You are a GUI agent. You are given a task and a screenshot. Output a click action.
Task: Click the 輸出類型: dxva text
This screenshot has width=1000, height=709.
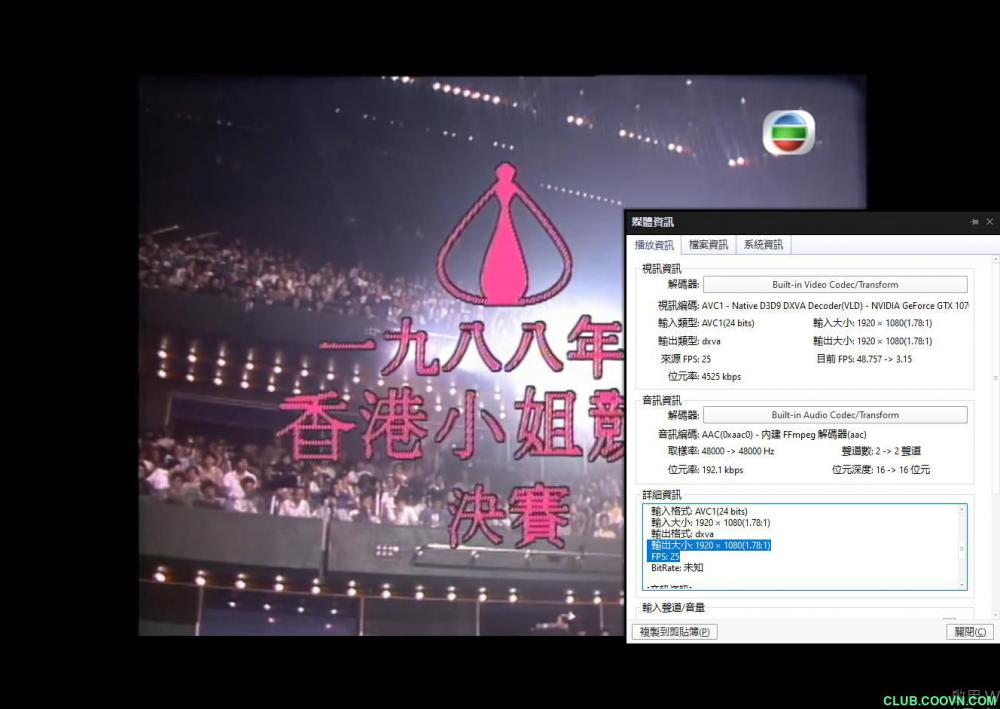pos(689,341)
